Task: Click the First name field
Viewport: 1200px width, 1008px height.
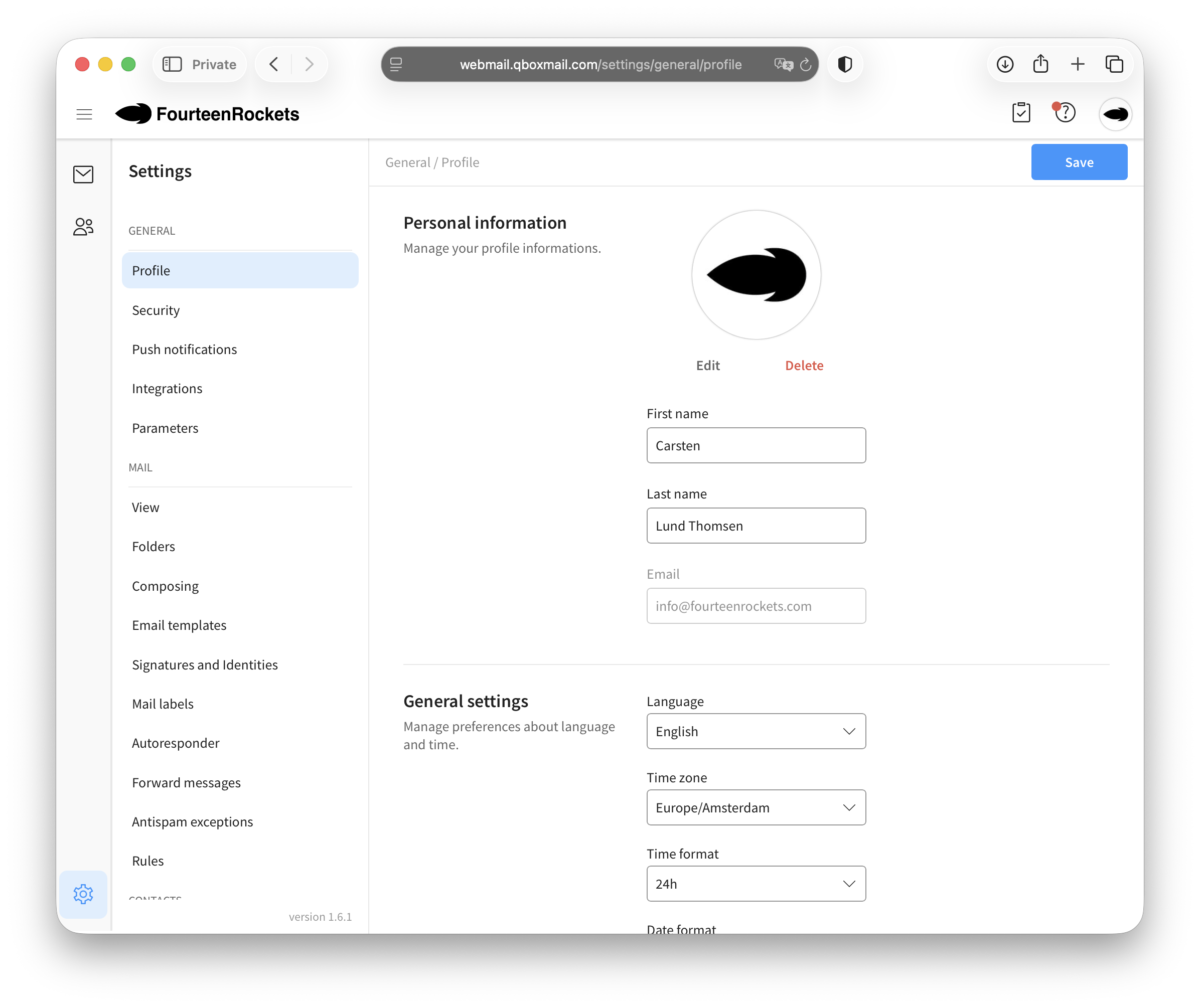Action: (756, 445)
